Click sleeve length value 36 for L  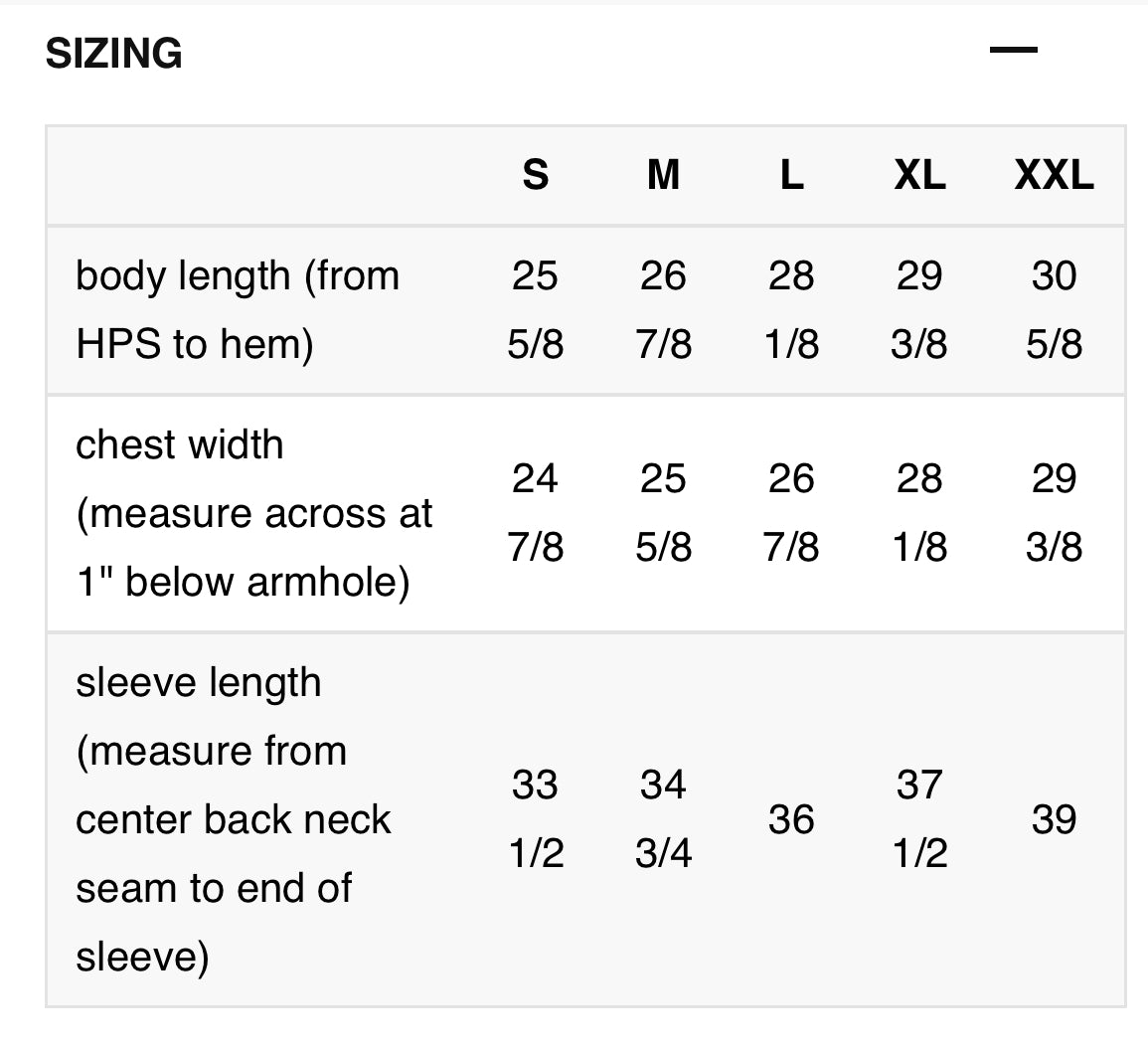[x=791, y=819]
